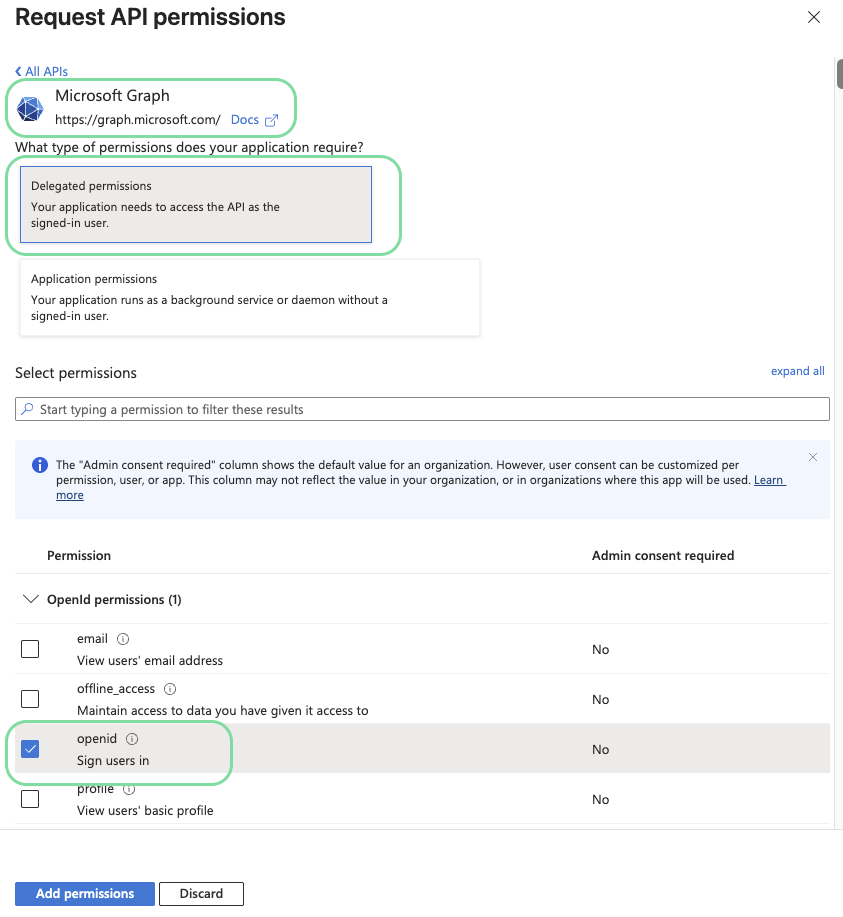
Task: Uncheck the openid permission checkbox
Action: click(30, 749)
